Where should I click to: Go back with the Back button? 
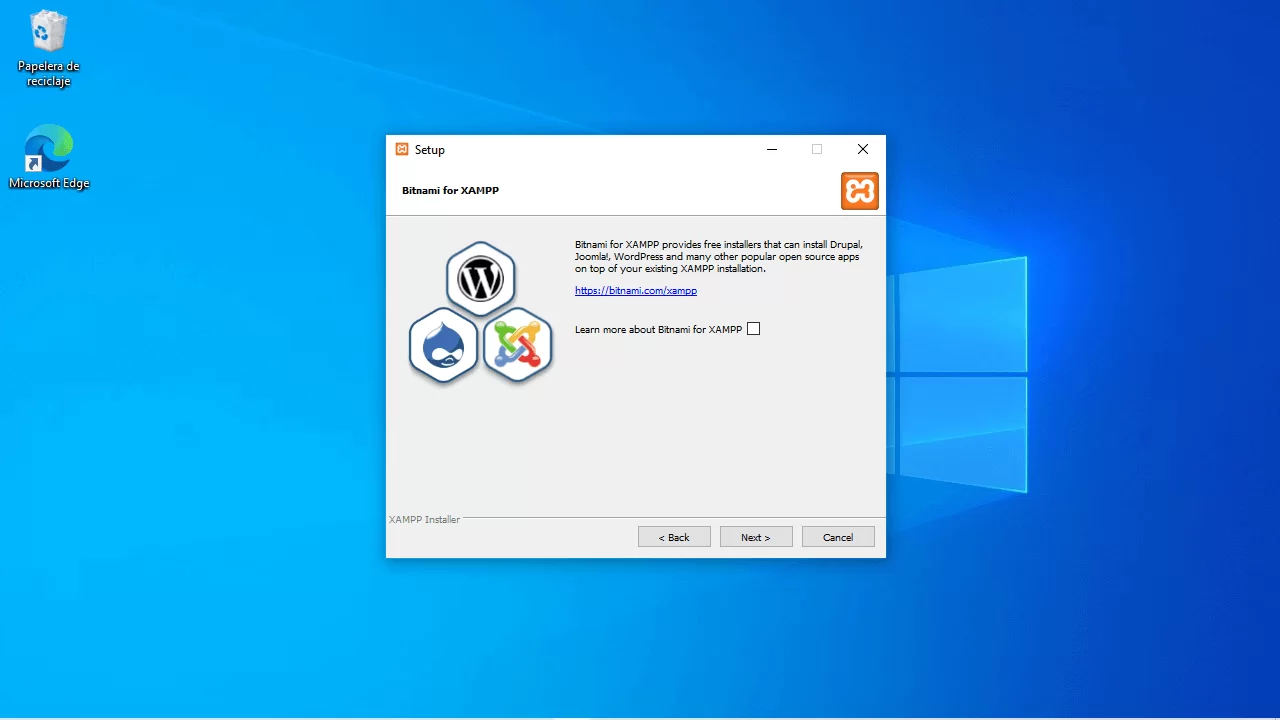point(674,537)
